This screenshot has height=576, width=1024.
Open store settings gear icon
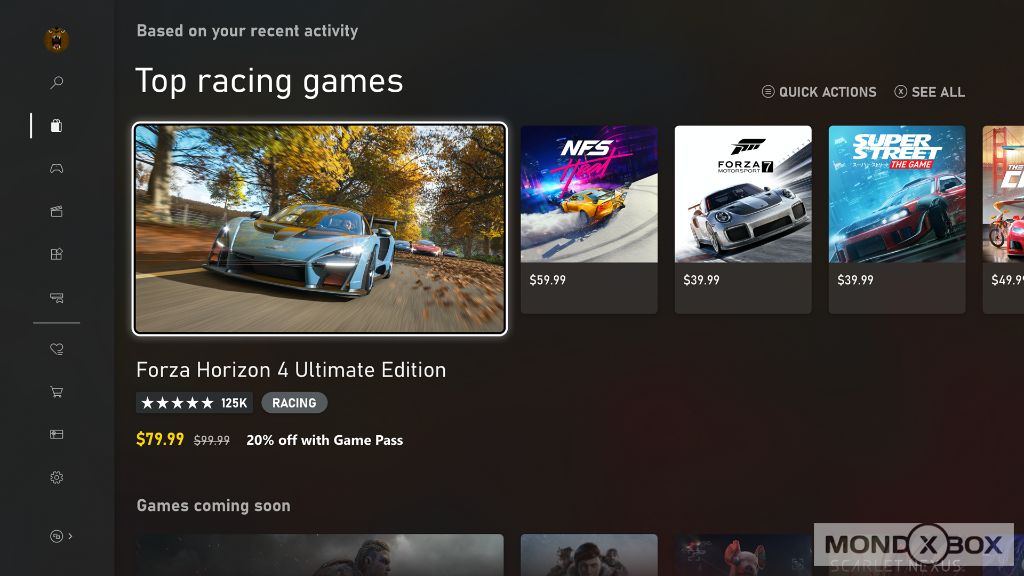[57, 477]
